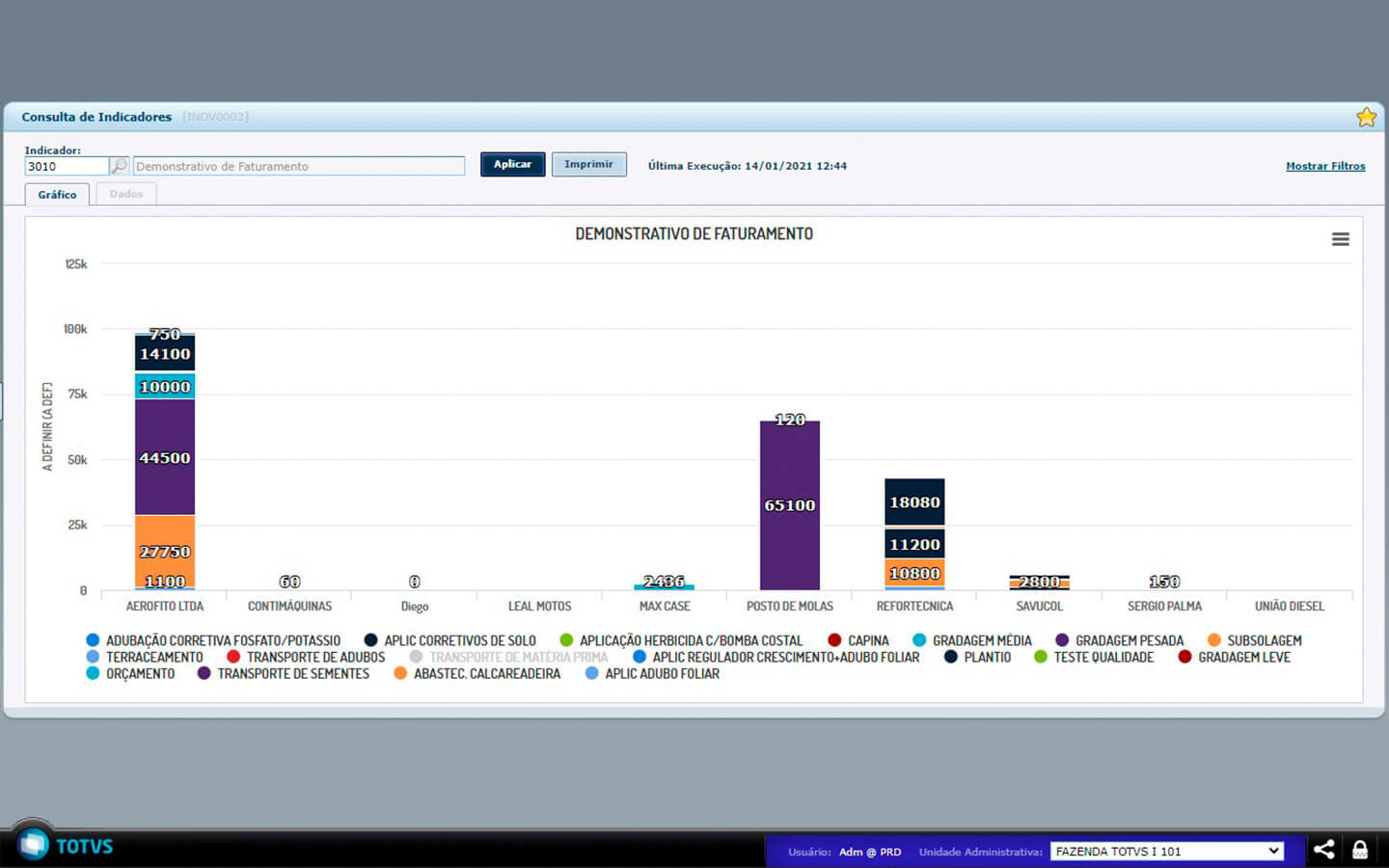
Task: Open the chart hamburger menu
Action: click(x=1340, y=239)
